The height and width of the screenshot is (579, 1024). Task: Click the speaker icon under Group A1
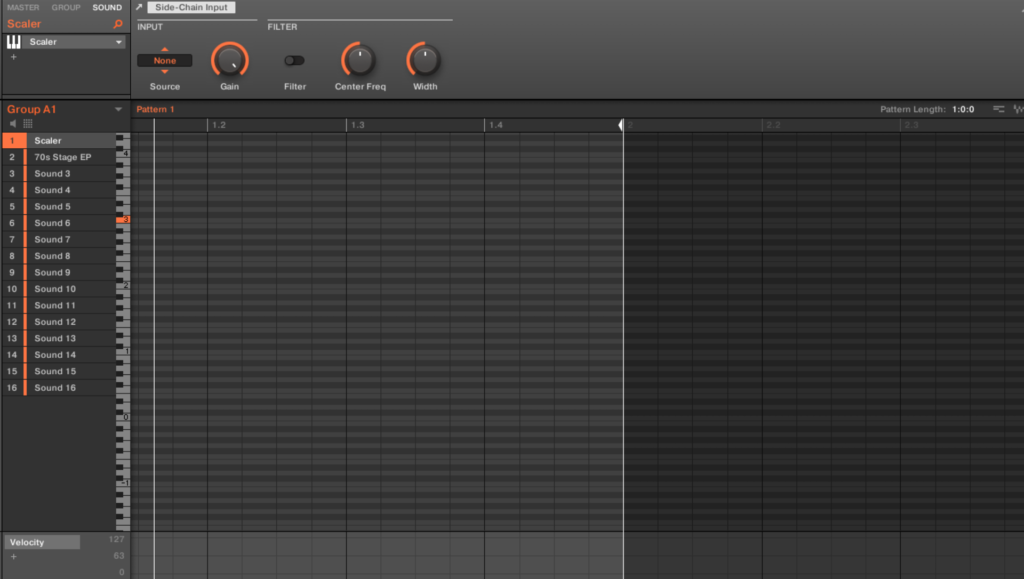point(13,123)
